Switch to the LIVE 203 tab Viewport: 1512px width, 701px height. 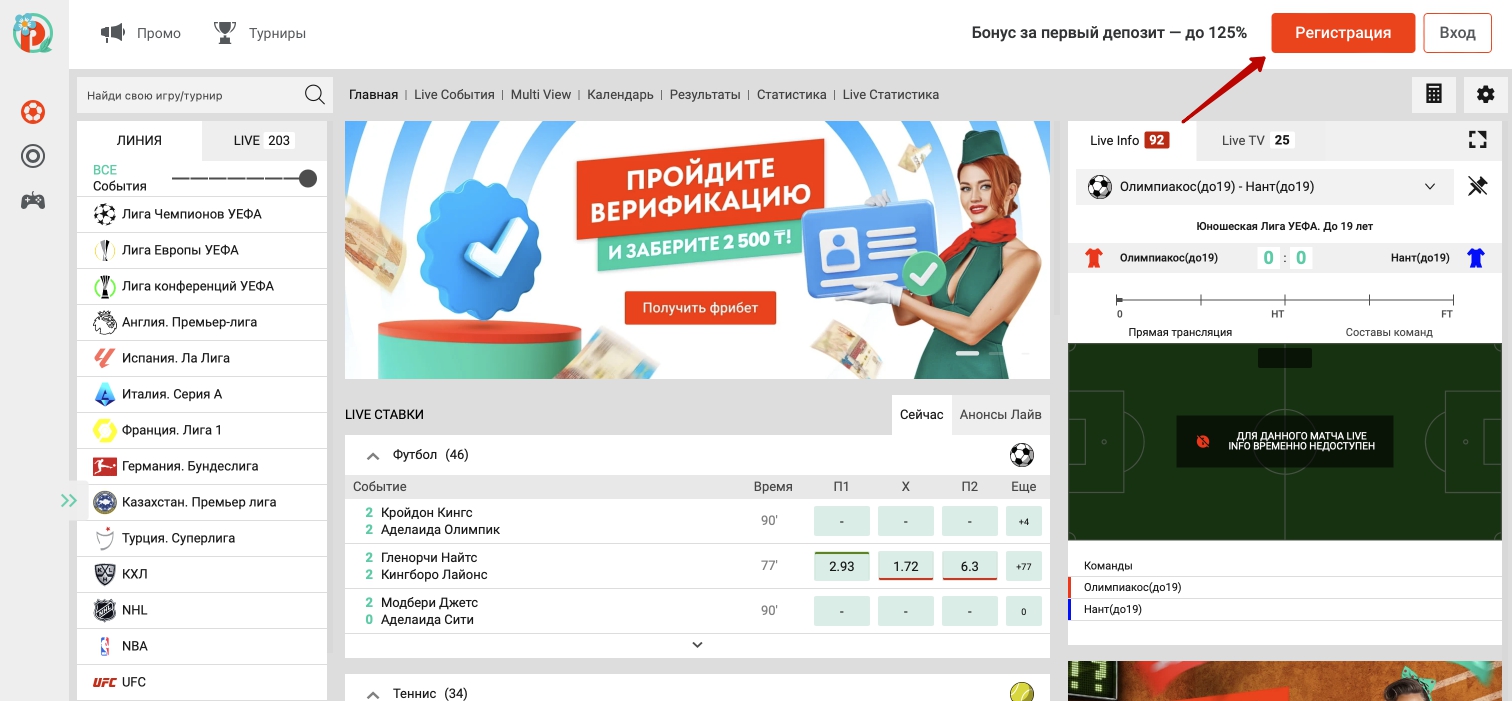264,141
